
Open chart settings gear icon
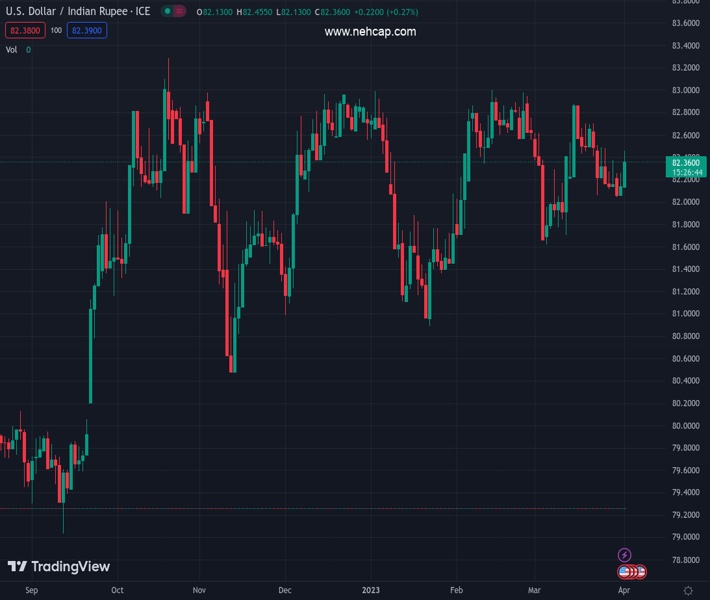click(x=688, y=591)
